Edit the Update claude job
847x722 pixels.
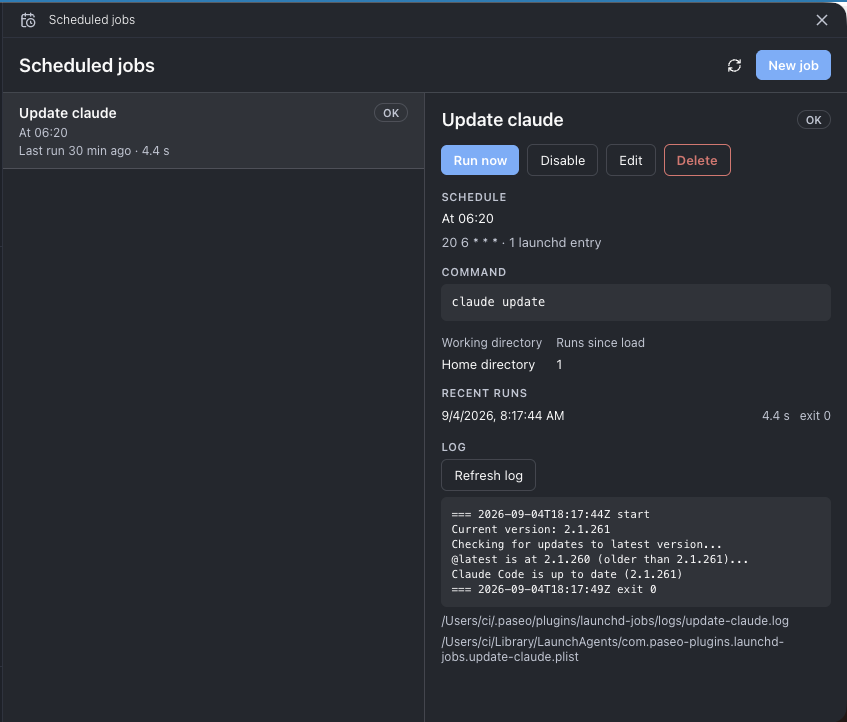pos(630,160)
